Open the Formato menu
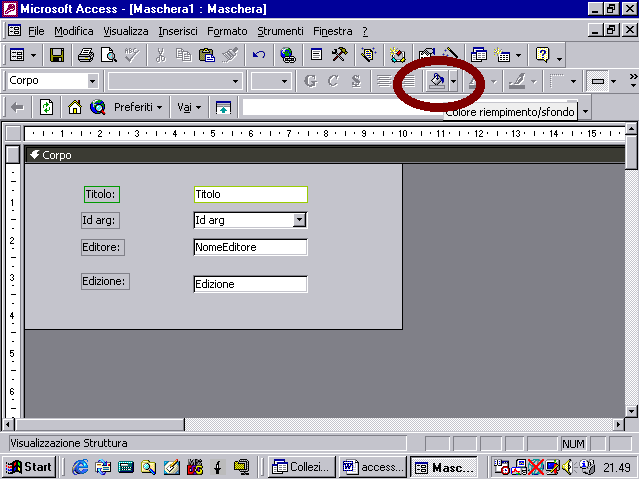639x479 pixels. (x=227, y=31)
